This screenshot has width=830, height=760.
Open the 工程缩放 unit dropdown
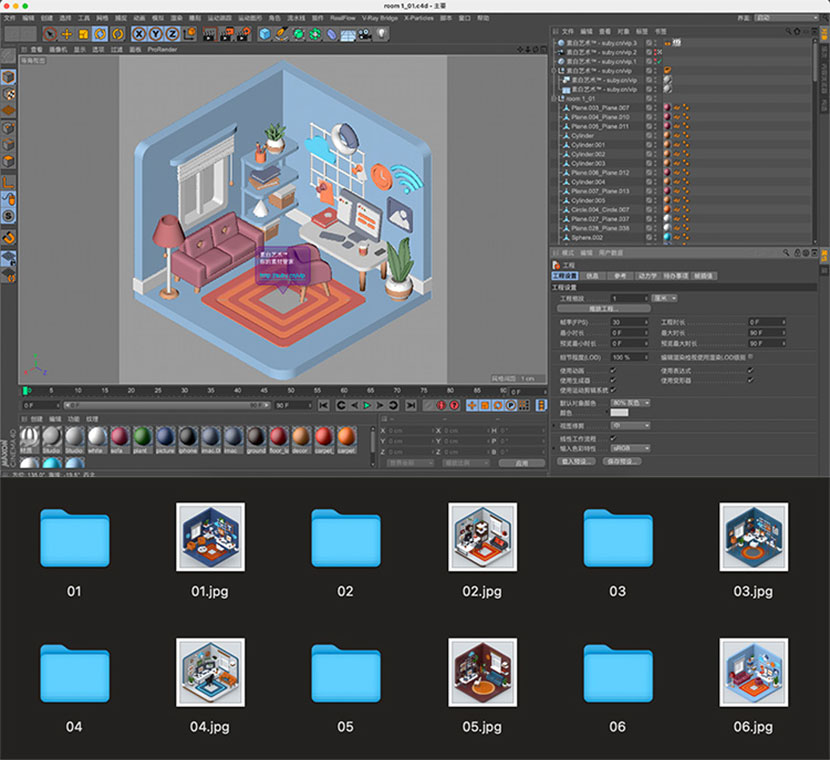coord(664,298)
